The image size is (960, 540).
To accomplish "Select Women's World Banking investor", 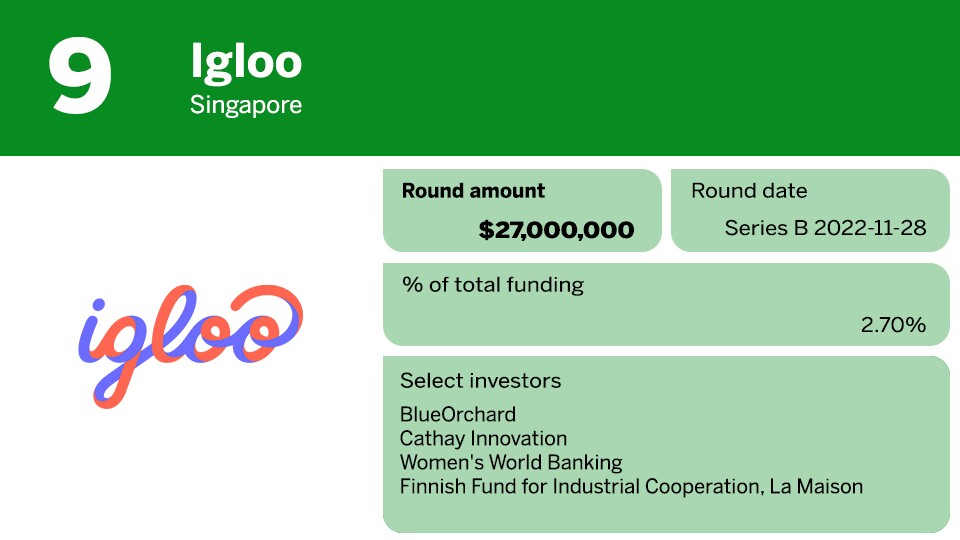I will [511, 463].
